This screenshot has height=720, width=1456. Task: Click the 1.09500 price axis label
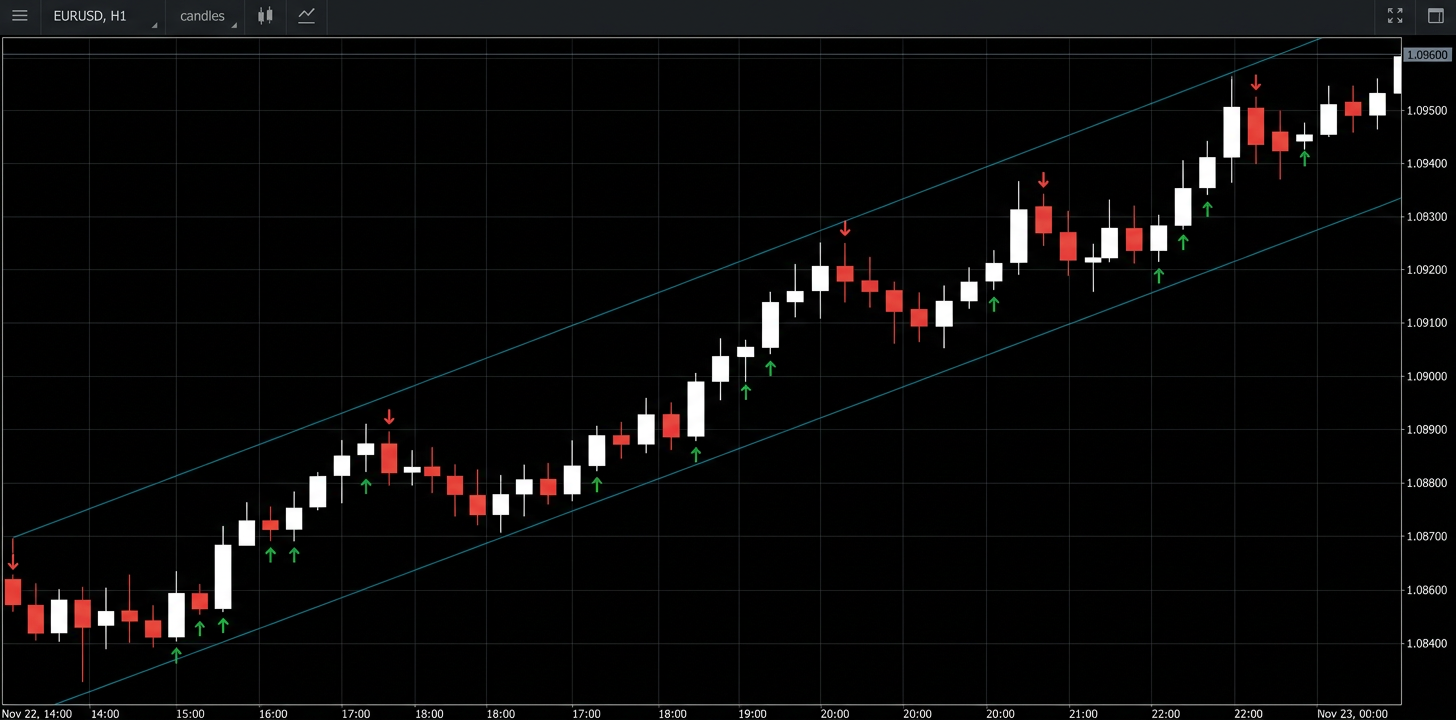1428,110
